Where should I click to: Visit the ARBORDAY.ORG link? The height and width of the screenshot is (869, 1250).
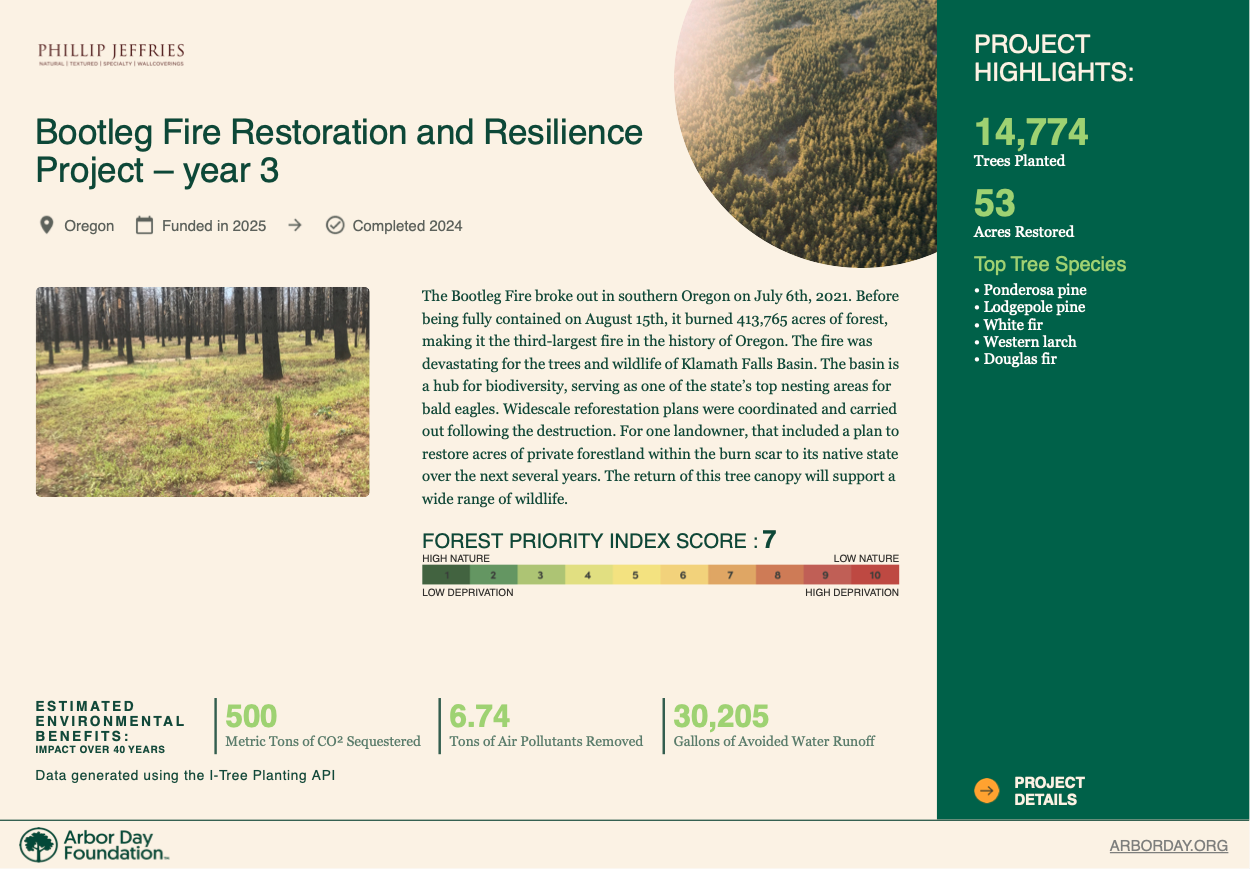pos(1168,846)
